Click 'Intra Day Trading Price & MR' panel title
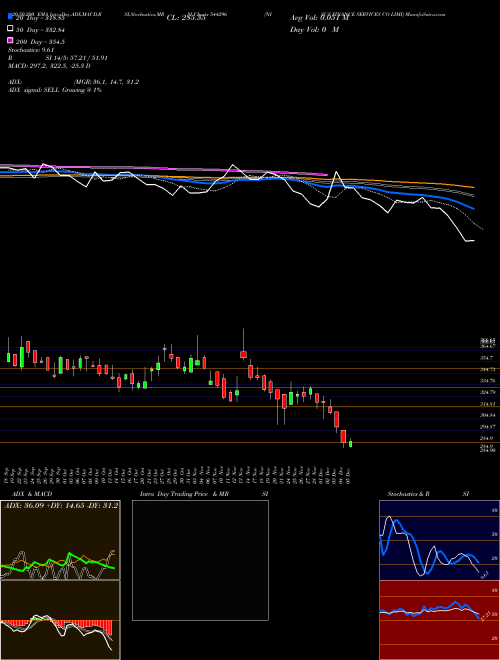This screenshot has width=500, height=660. coord(184,494)
